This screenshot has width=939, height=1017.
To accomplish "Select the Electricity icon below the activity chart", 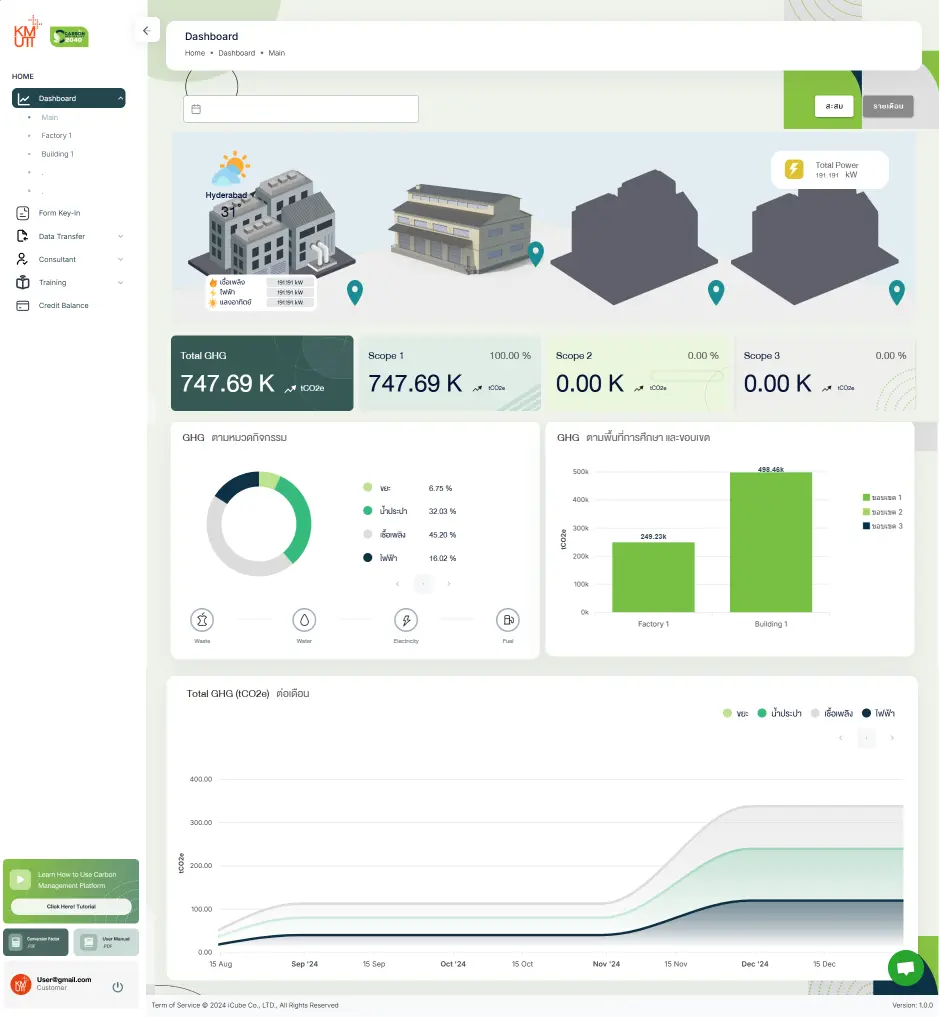I will pyautogui.click(x=406, y=620).
